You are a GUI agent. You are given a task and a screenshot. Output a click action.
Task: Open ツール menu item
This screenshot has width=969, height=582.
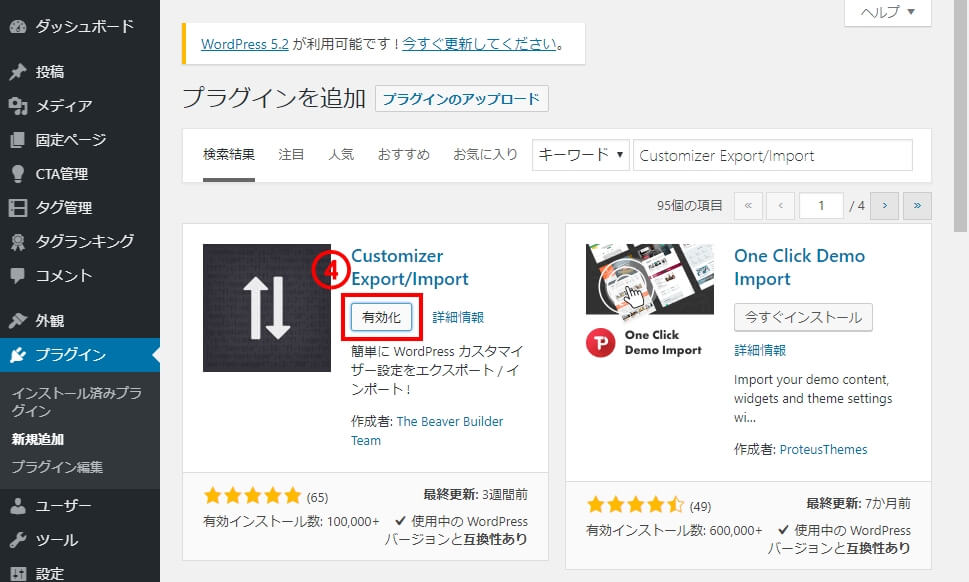tap(57, 540)
